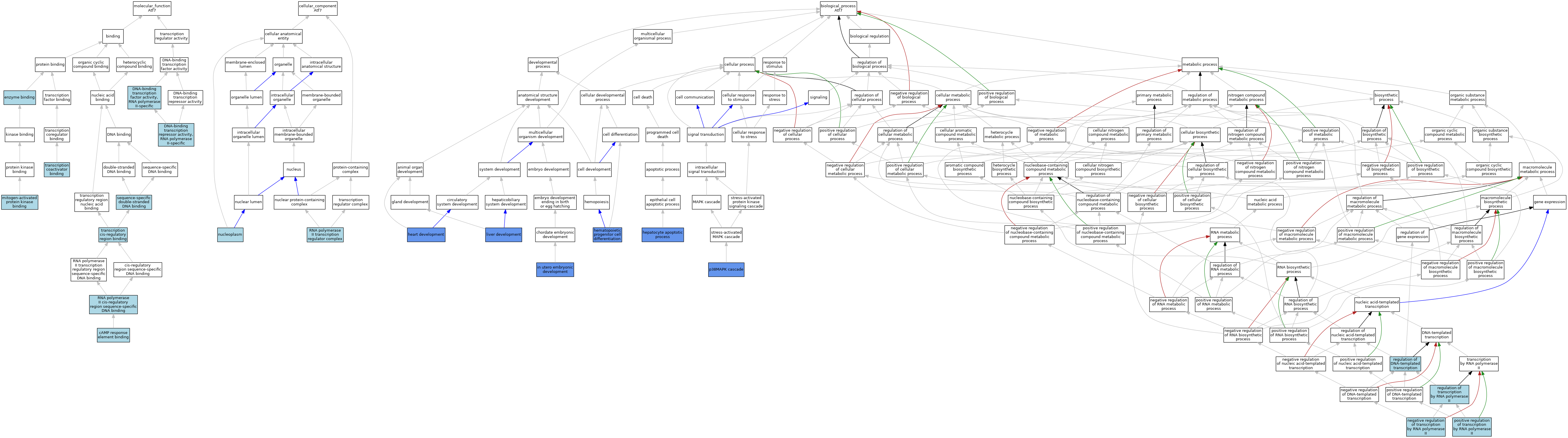The height and width of the screenshot is (438, 1568).
Task: Click the 'cellular_component Atf7' root node
Action: pyautogui.click(x=318, y=8)
